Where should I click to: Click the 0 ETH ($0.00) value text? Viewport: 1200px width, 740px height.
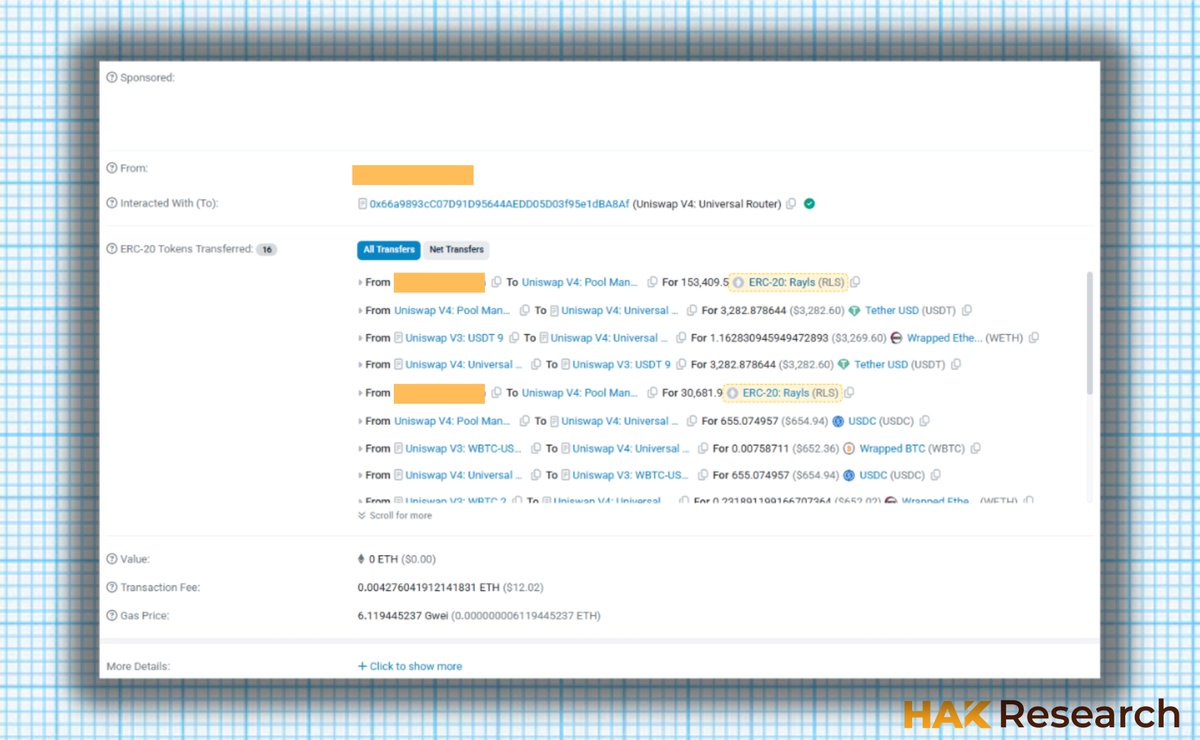pos(403,559)
